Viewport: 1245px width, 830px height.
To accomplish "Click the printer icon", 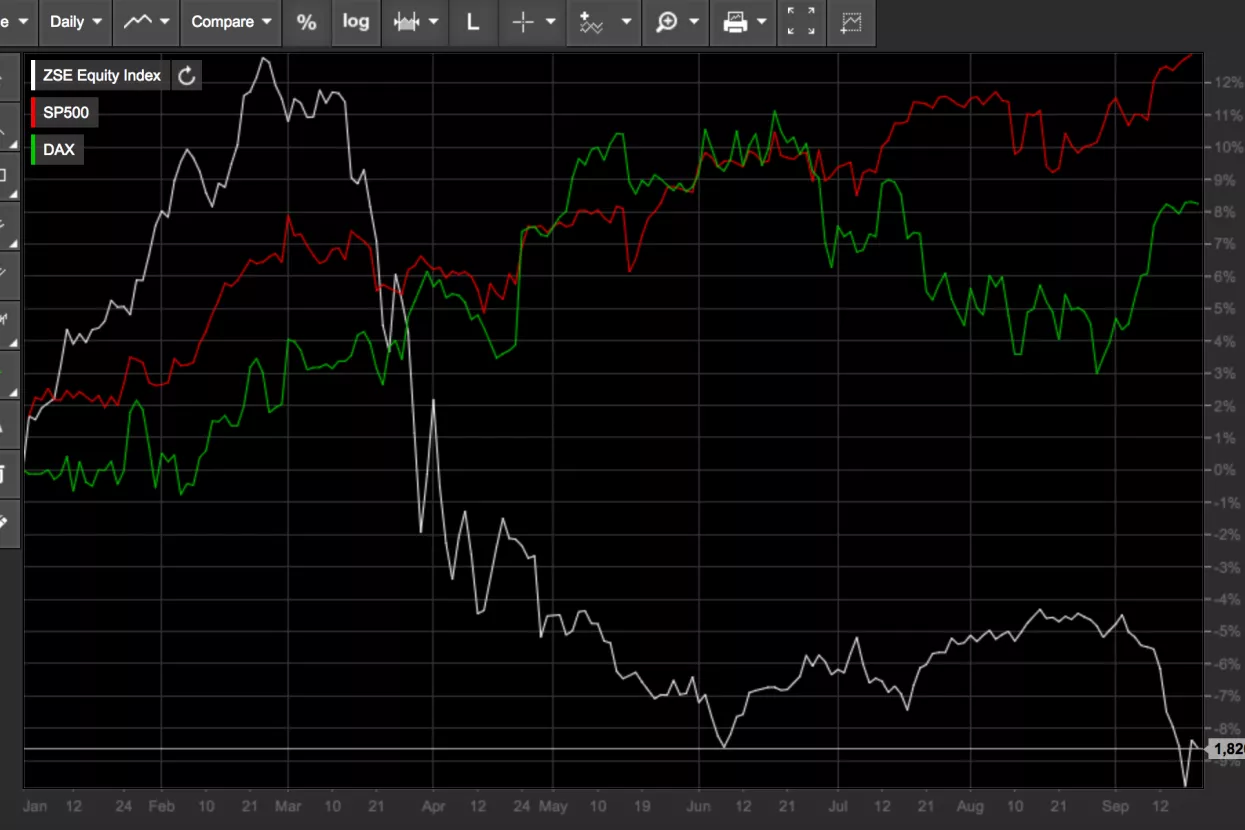I will coord(736,22).
